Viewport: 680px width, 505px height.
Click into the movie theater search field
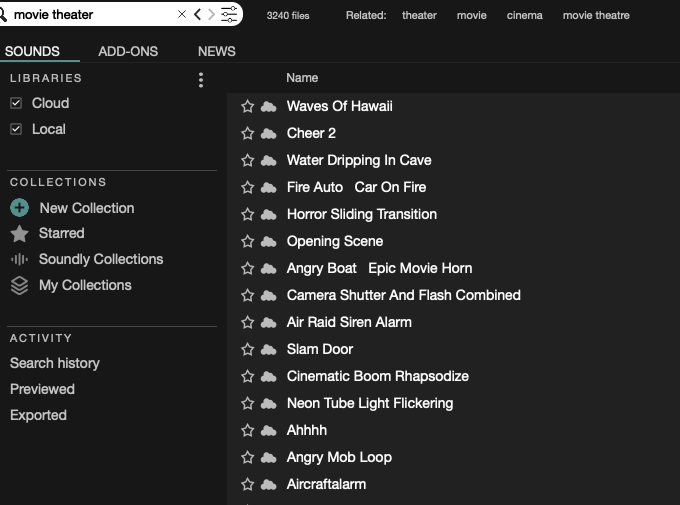(91, 14)
